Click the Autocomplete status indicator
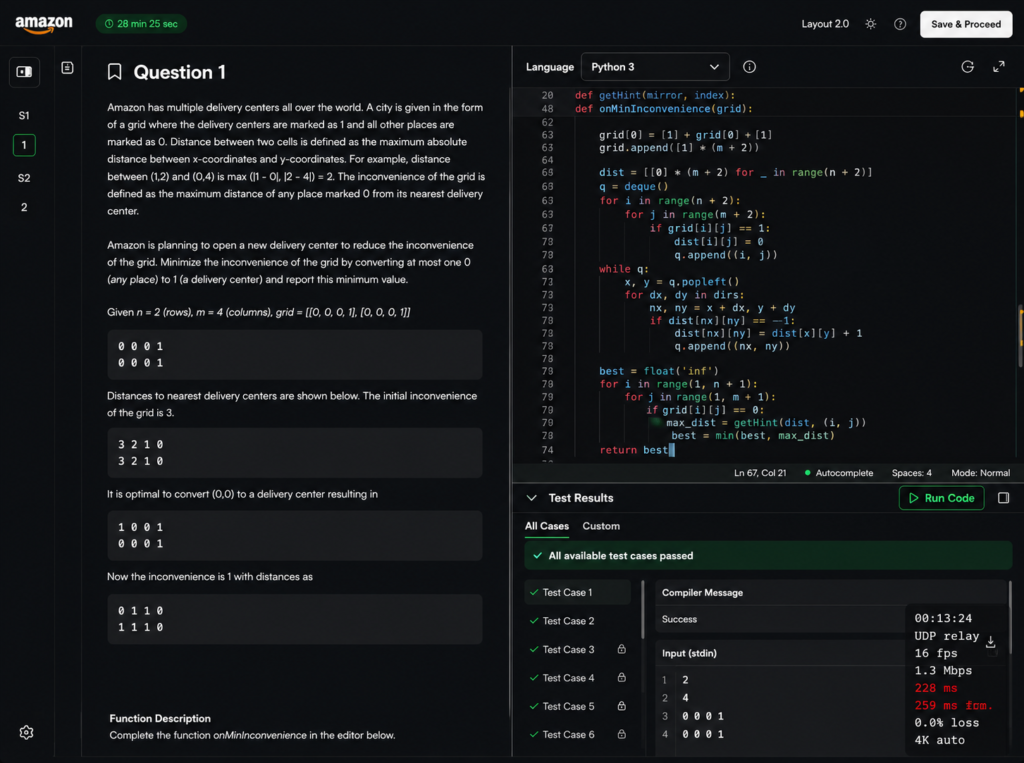The image size is (1024, 763). pos(839,473)
